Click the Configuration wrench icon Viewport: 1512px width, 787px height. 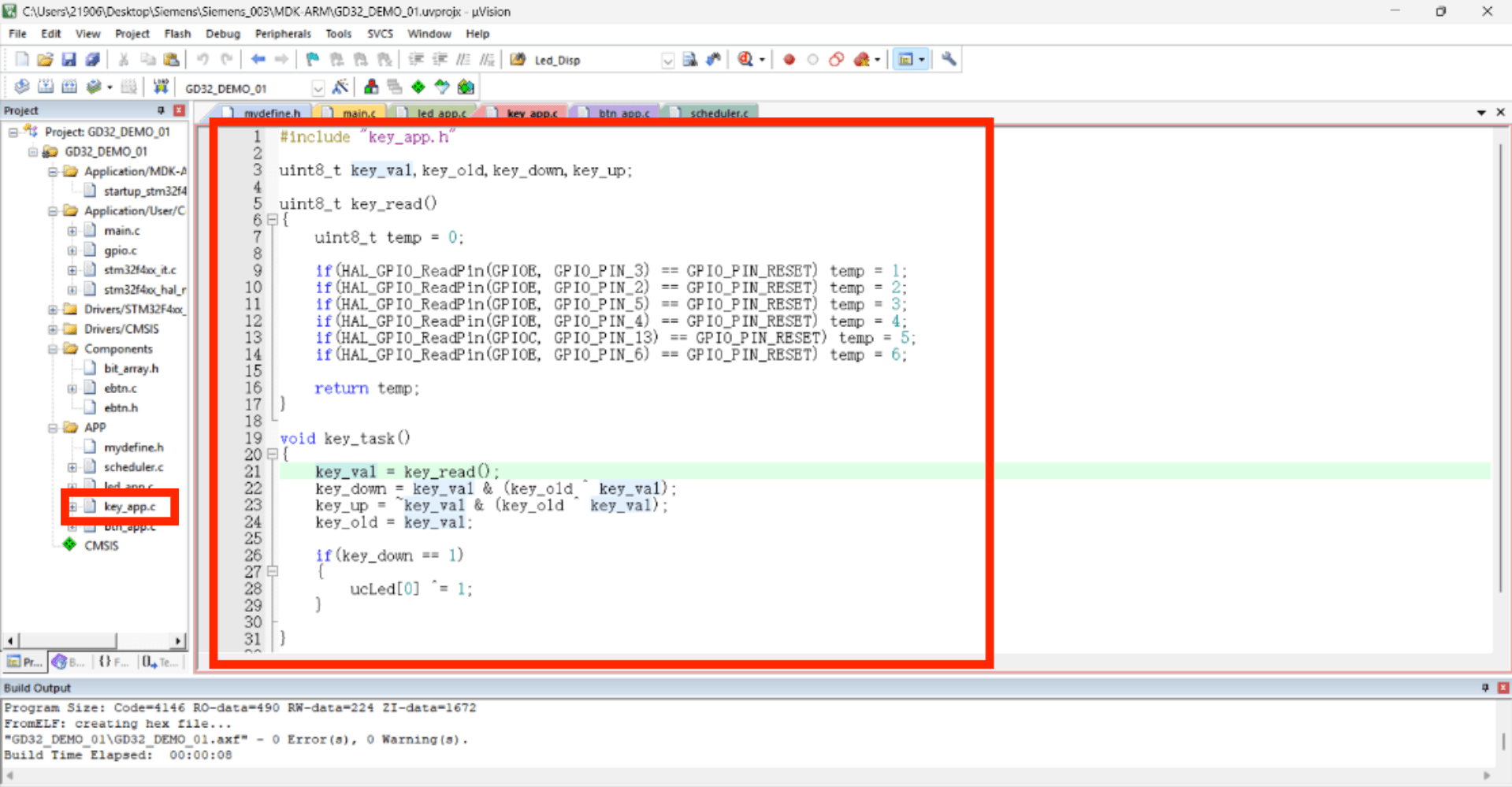[949, 59]
